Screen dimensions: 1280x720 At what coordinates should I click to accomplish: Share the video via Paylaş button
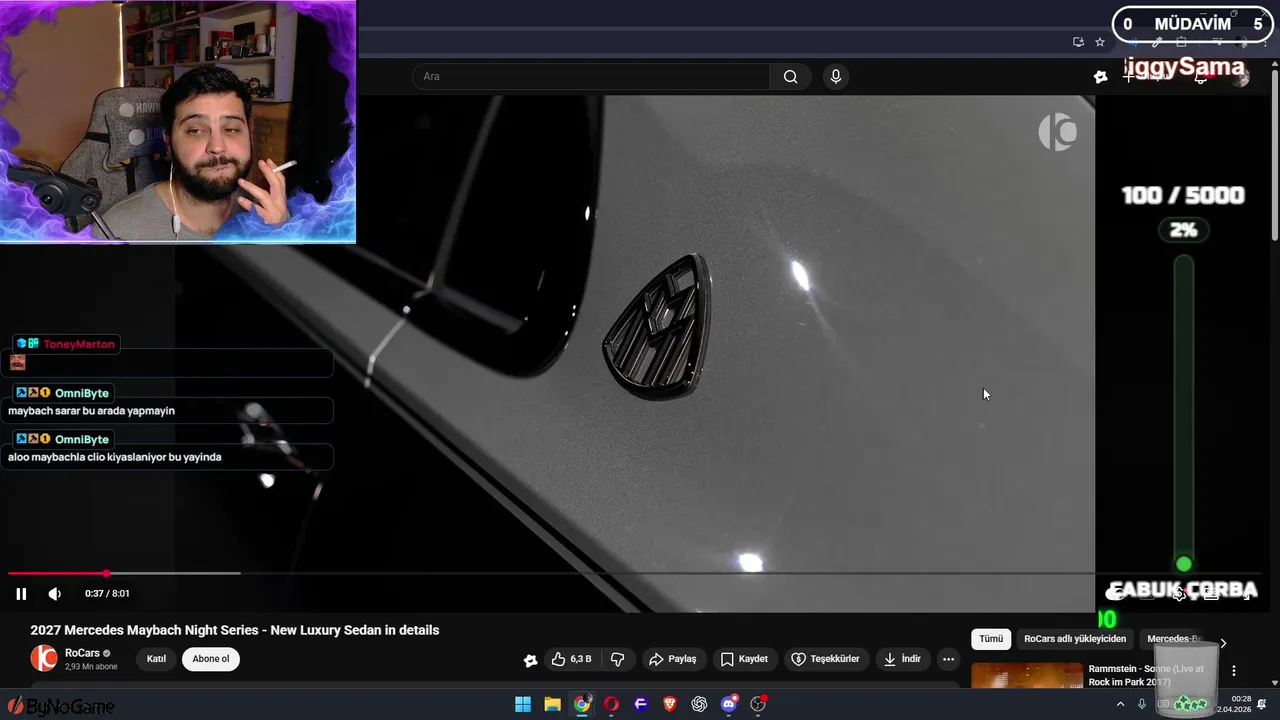pyautogui.click(x=672, y=659)
